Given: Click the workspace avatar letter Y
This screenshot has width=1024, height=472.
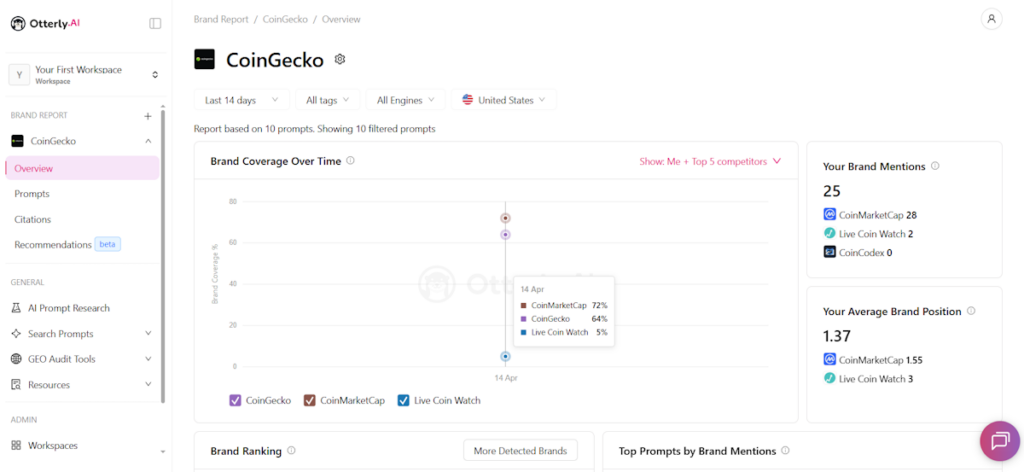Looking at the screenshot, I should (x=19, y=75).
